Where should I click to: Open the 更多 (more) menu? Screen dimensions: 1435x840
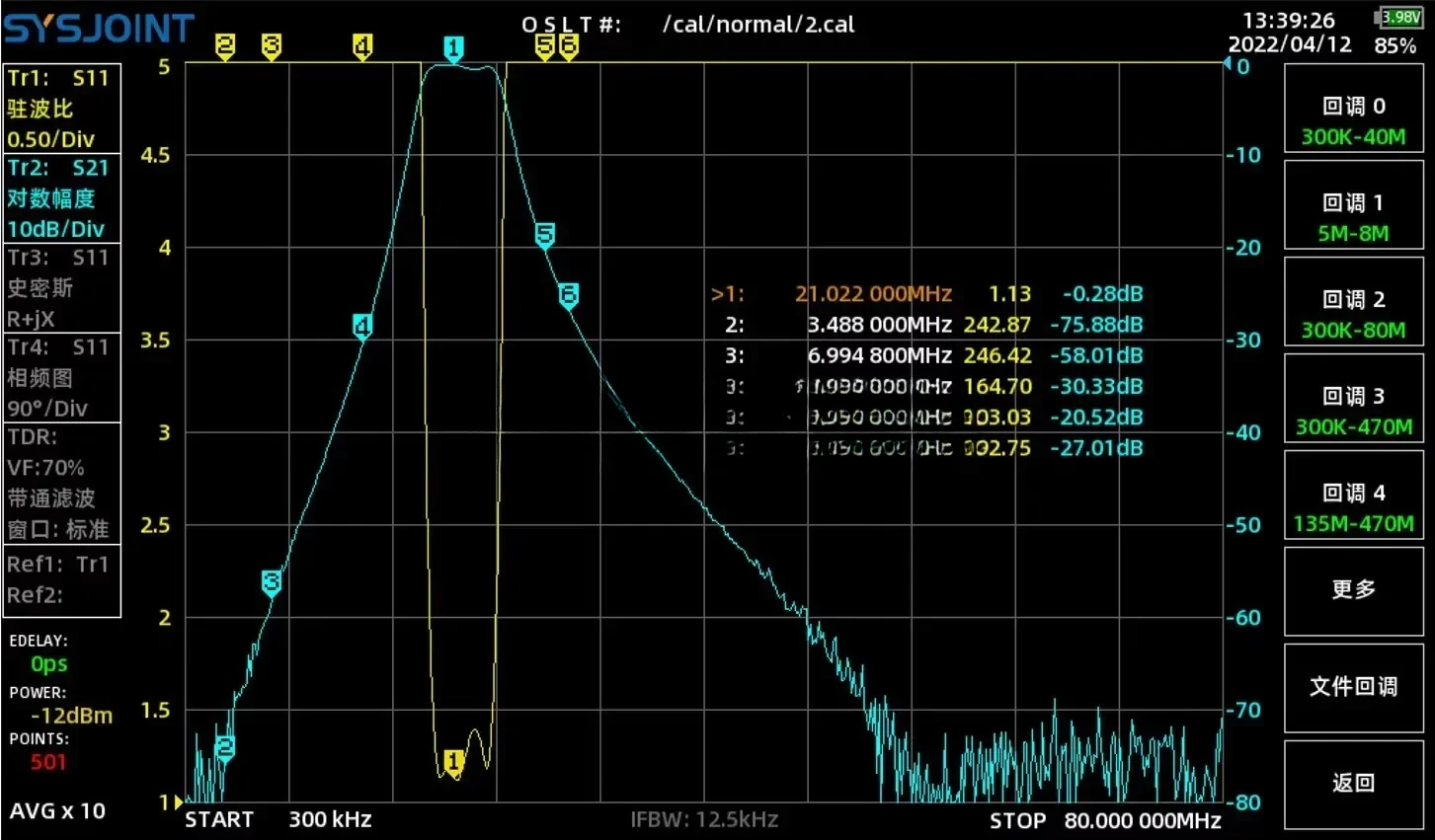1353,590
